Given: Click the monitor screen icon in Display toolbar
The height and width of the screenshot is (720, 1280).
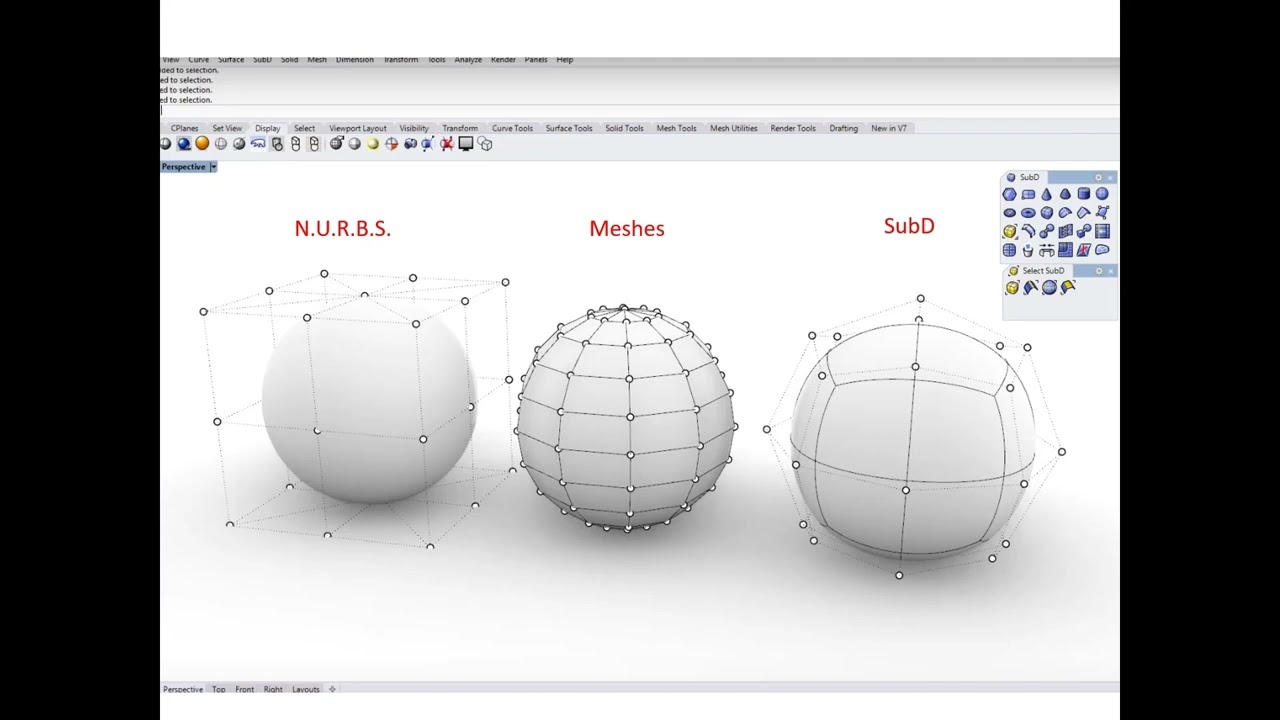Looking at the screenshot, I should click(x=466, y=144).
